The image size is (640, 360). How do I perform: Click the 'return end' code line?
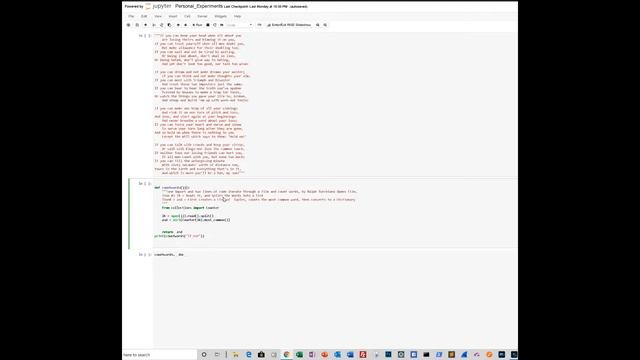(x=172, y=232)
